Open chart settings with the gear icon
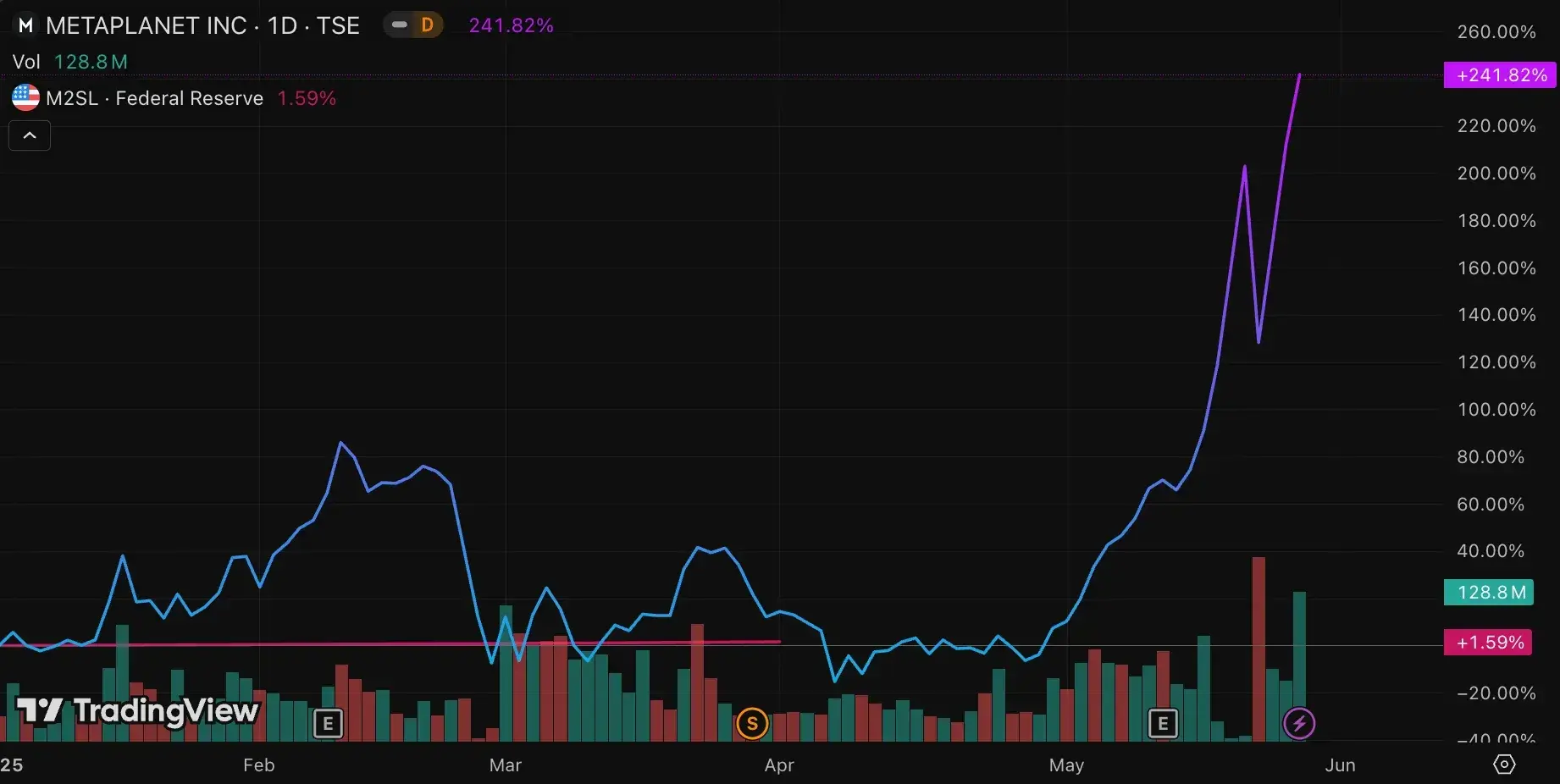 1503,765
